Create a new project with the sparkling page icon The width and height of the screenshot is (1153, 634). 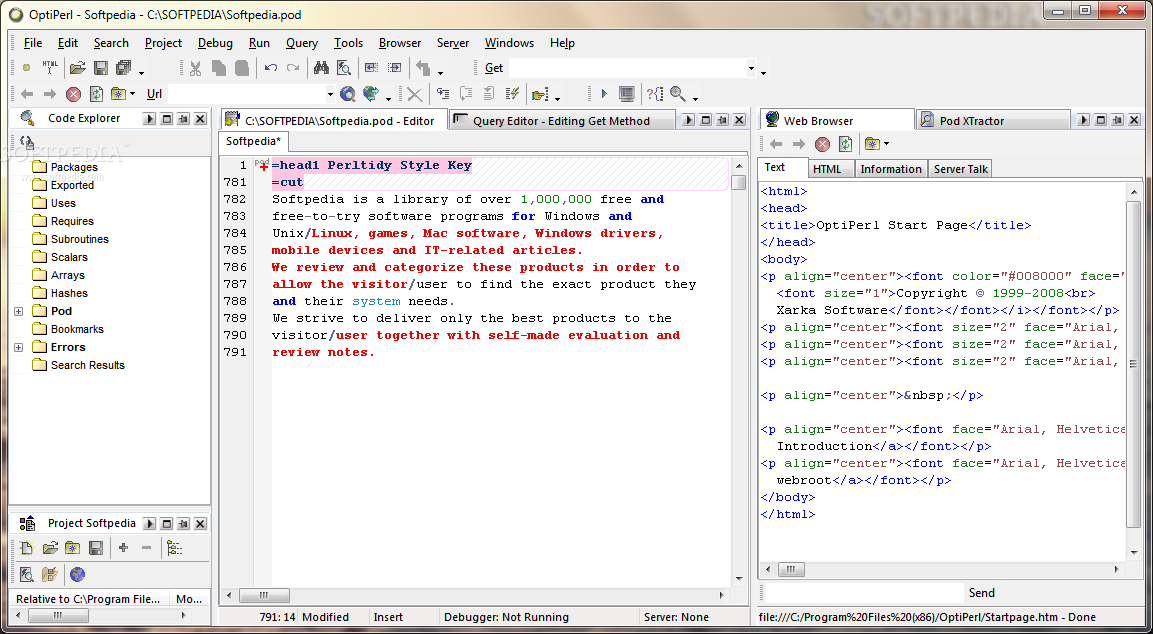point(27,548)
